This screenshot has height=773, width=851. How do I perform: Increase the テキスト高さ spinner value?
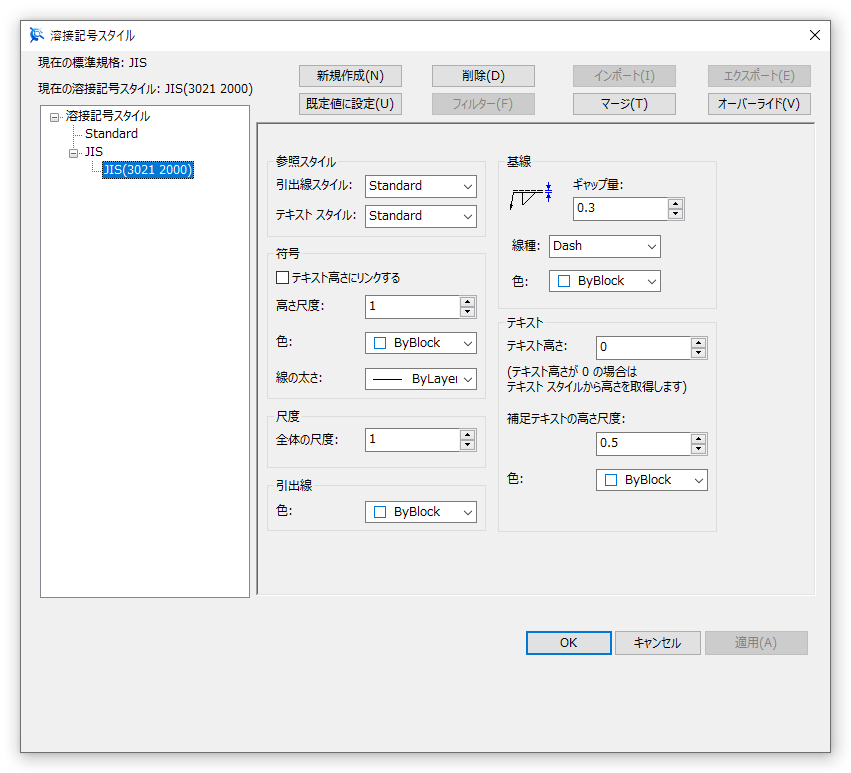(x=699, y=342)
